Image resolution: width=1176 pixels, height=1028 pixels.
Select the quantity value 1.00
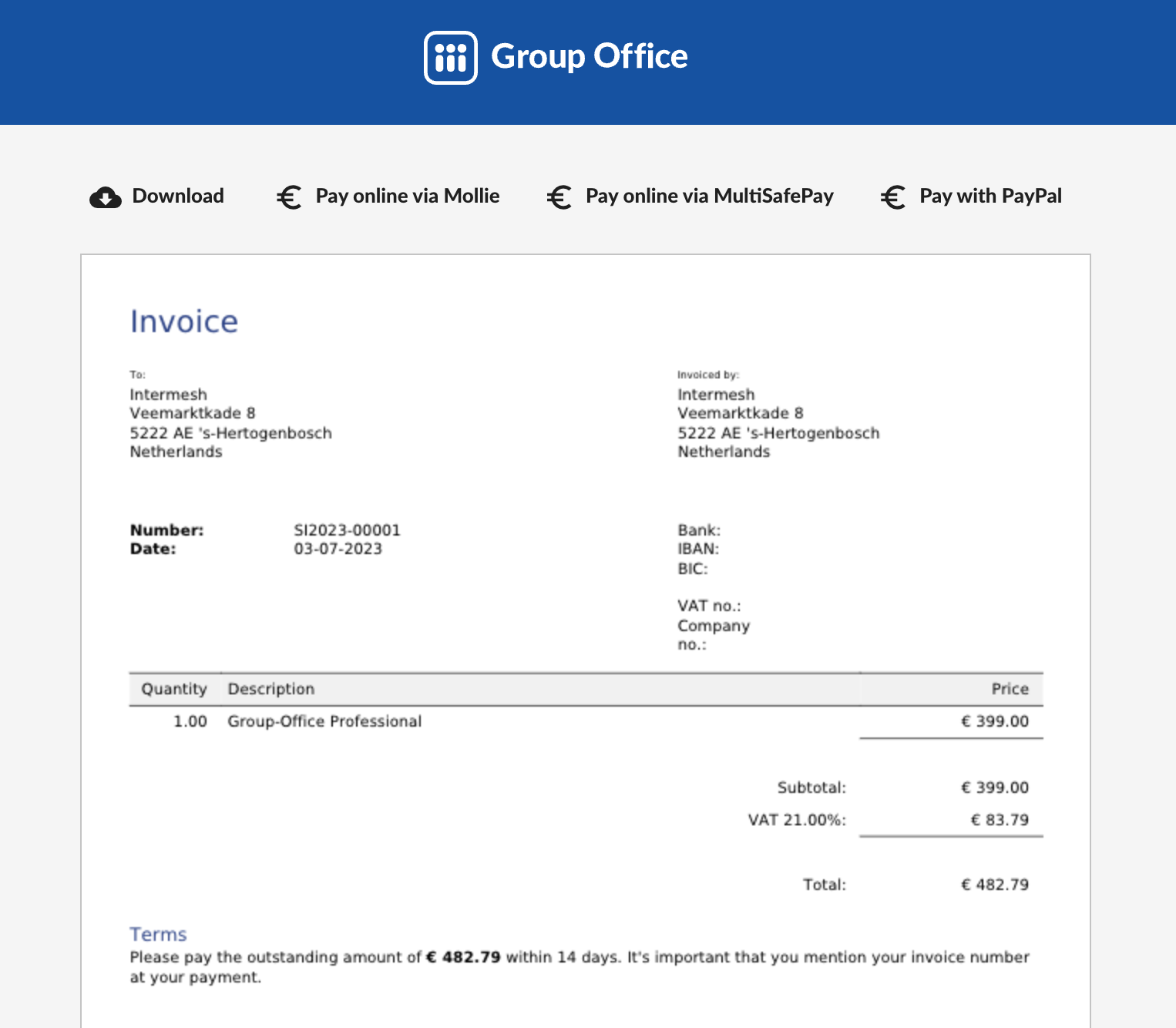pyautogui.click(x=190, y=721)
